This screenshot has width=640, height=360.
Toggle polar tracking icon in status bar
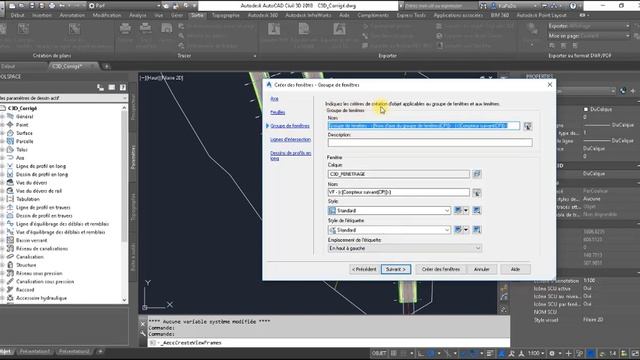point(431,353)
